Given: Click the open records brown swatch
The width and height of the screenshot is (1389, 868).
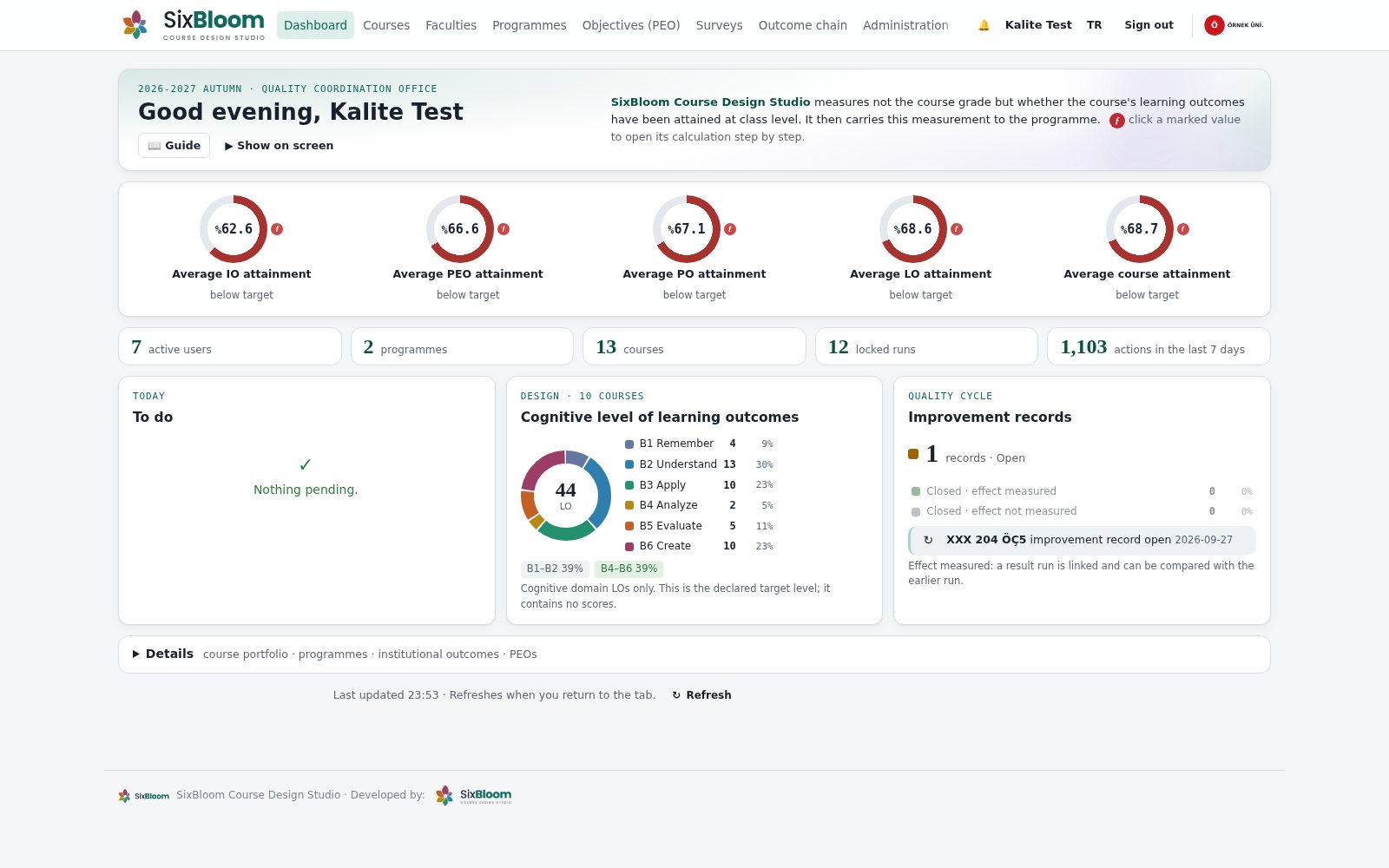Looking at the screenshot, I should tap(913, 454).
